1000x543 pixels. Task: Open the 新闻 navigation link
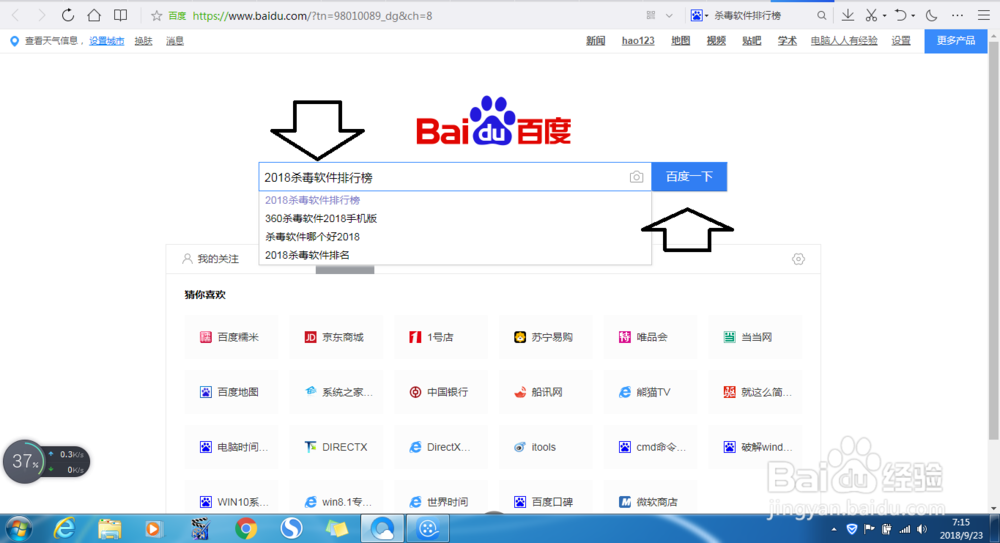click(x=595, y=41)
